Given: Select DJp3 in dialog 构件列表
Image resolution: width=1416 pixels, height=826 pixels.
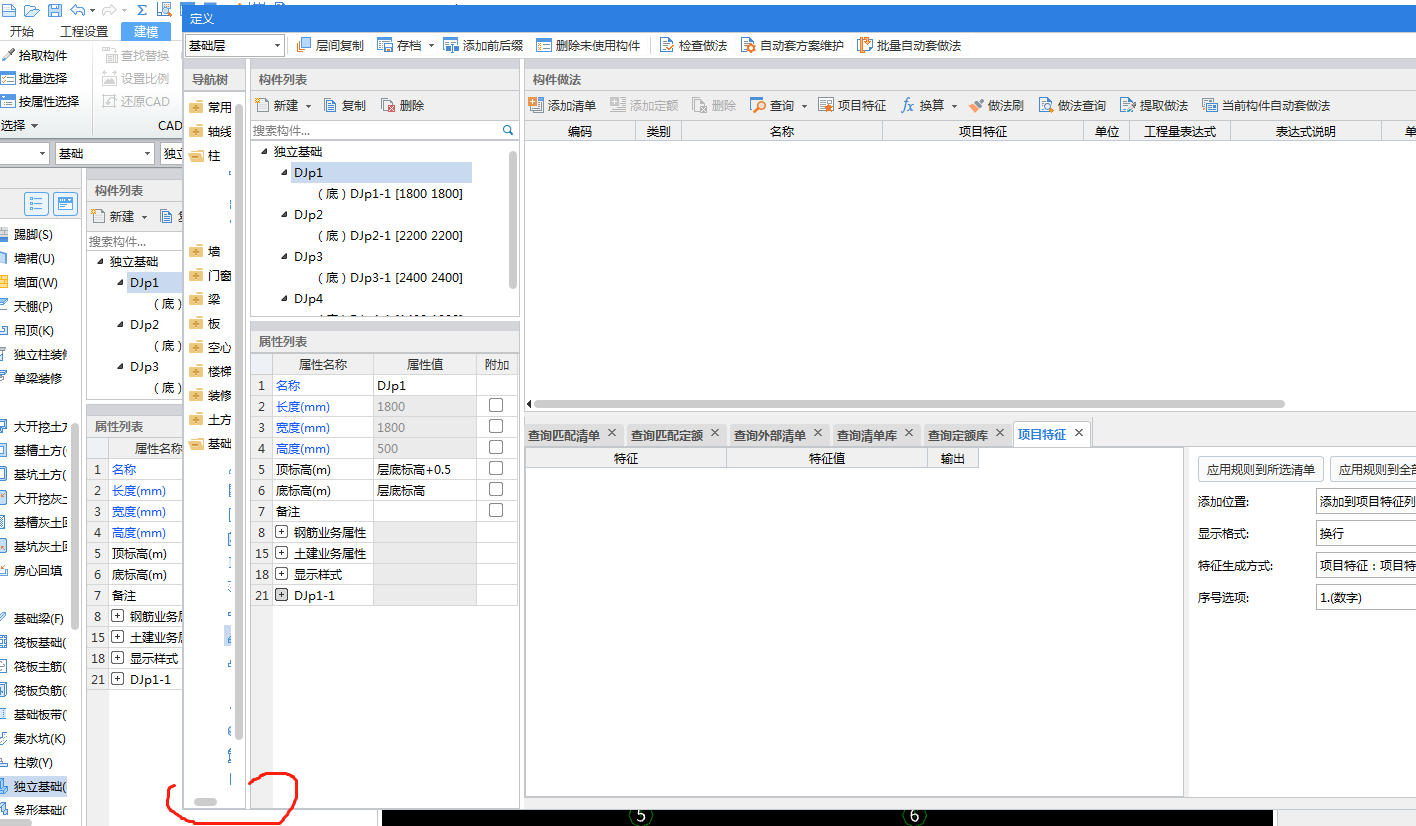Looking at the screenshot, I should pyautogui.click(x=308, y=256).
